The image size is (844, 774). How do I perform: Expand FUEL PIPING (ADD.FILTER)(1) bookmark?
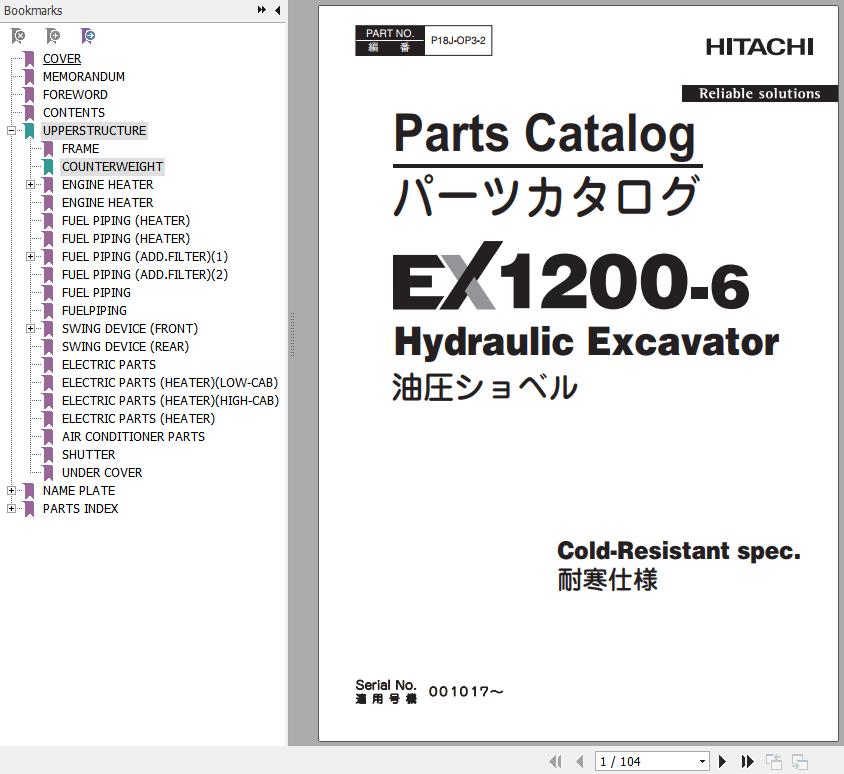[31, 257]
